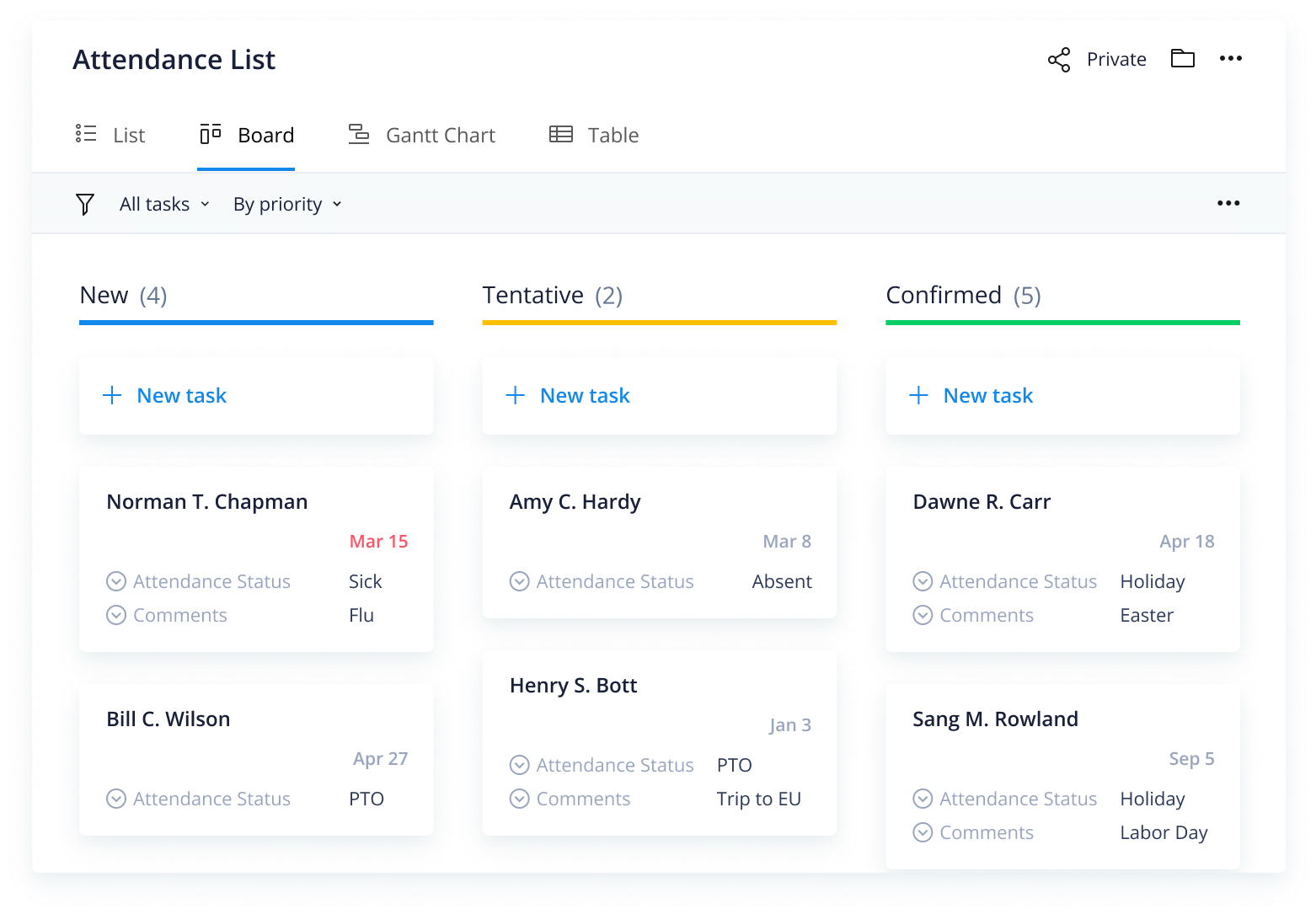1316x914 pixels.
Task: Click the Jan 3 due date
Action: [x=790, y=725]
